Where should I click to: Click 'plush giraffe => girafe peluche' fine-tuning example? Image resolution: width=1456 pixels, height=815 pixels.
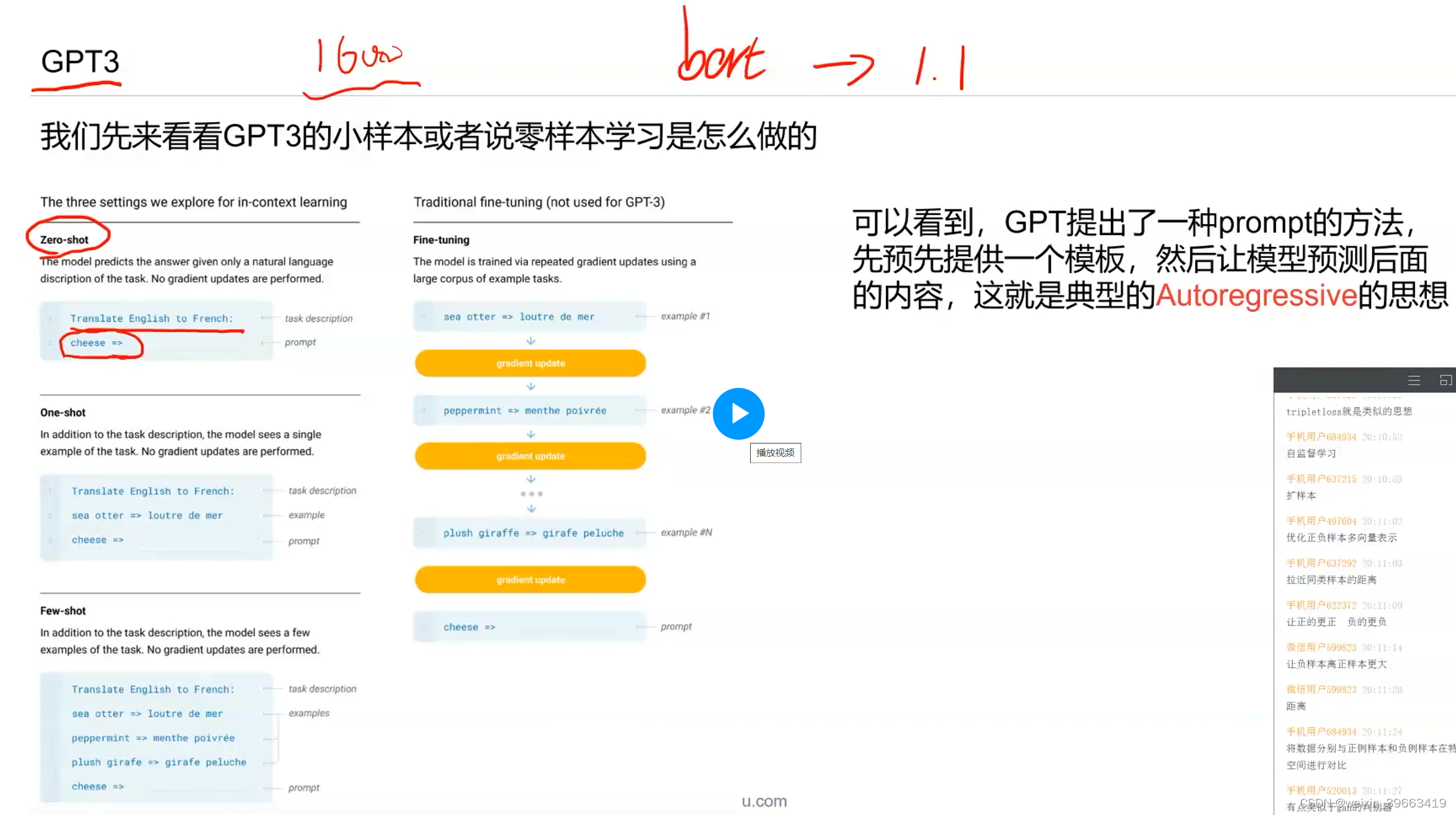tap(533, 533)
